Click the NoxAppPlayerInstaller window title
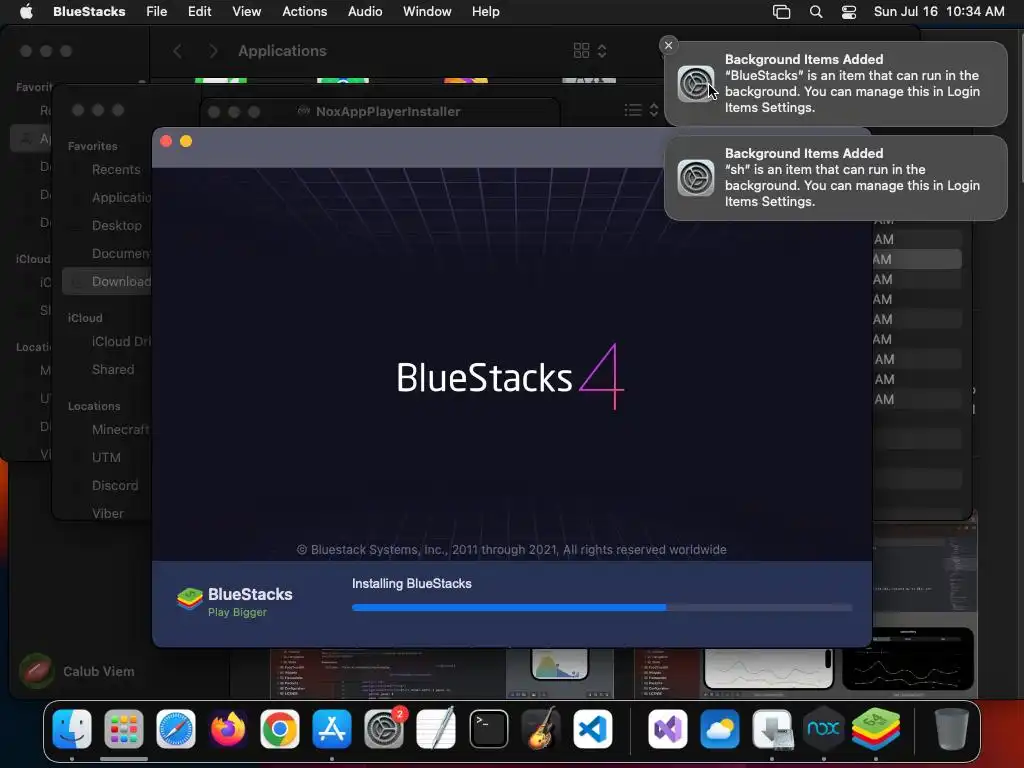Screen dimensions: 1024x768 click(388, 112)
